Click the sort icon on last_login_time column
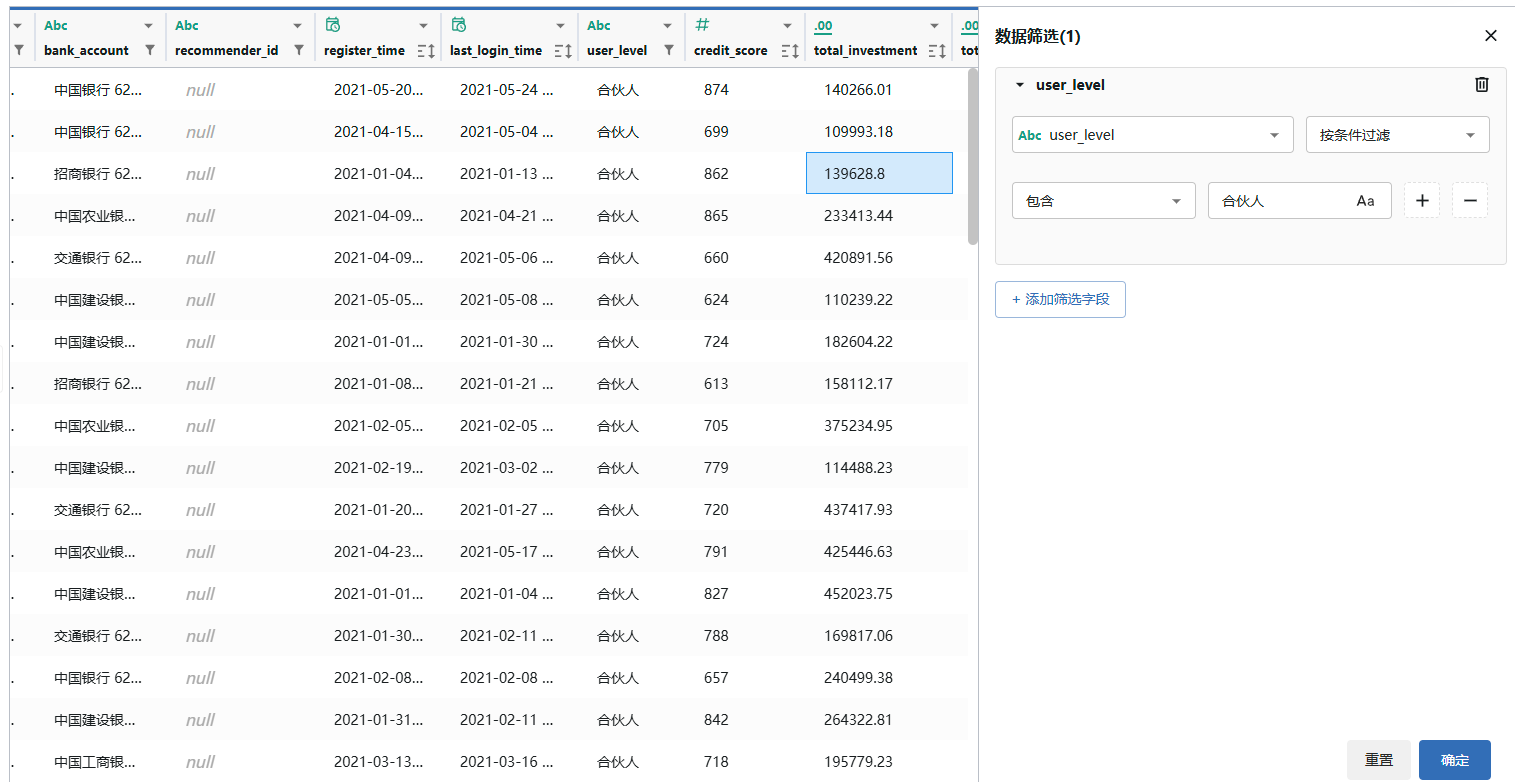Image resolution: width=1515 pixels, height=782 pixels. tap(562, 50)
